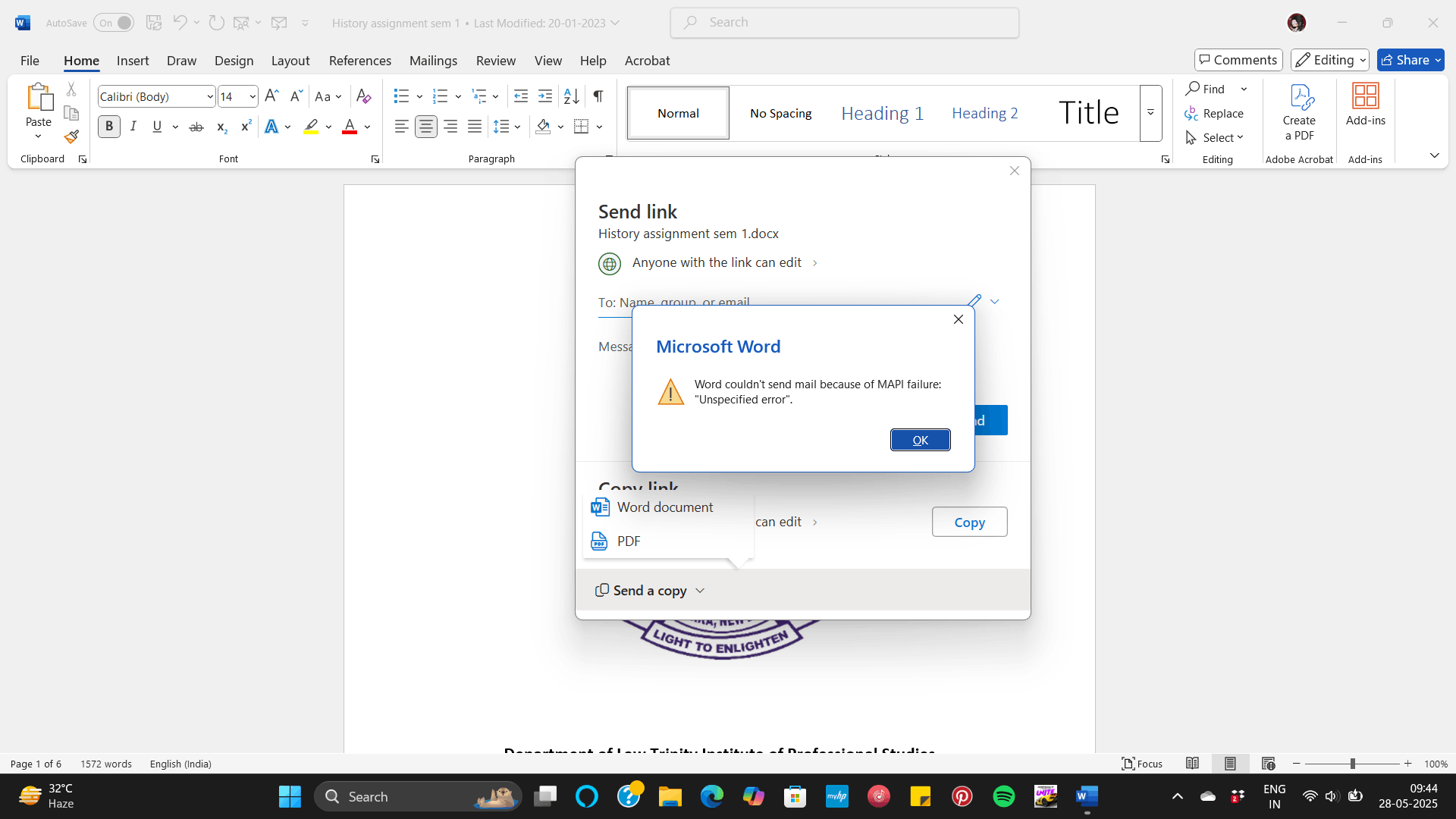Open the line spacing dropdown
The width and height of the screenshot is (1456, 819).
pos(507,126)
